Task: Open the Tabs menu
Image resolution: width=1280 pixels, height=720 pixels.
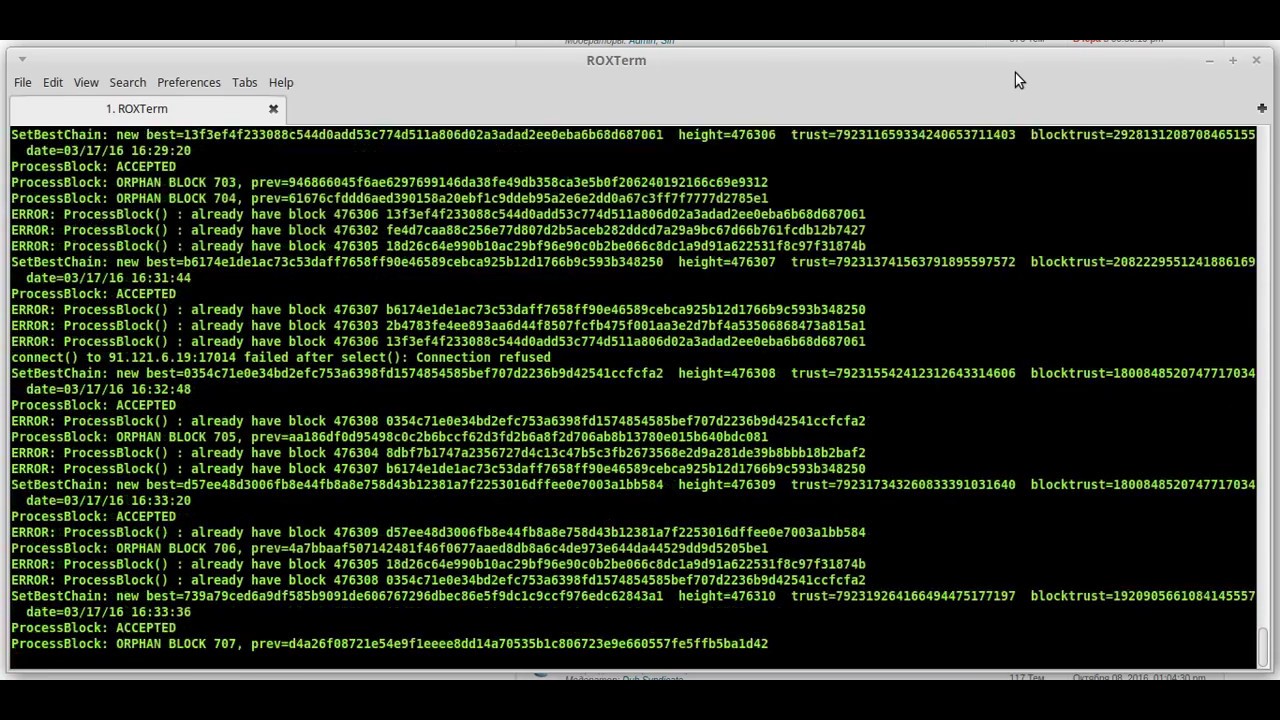Action: click(245, 82)
